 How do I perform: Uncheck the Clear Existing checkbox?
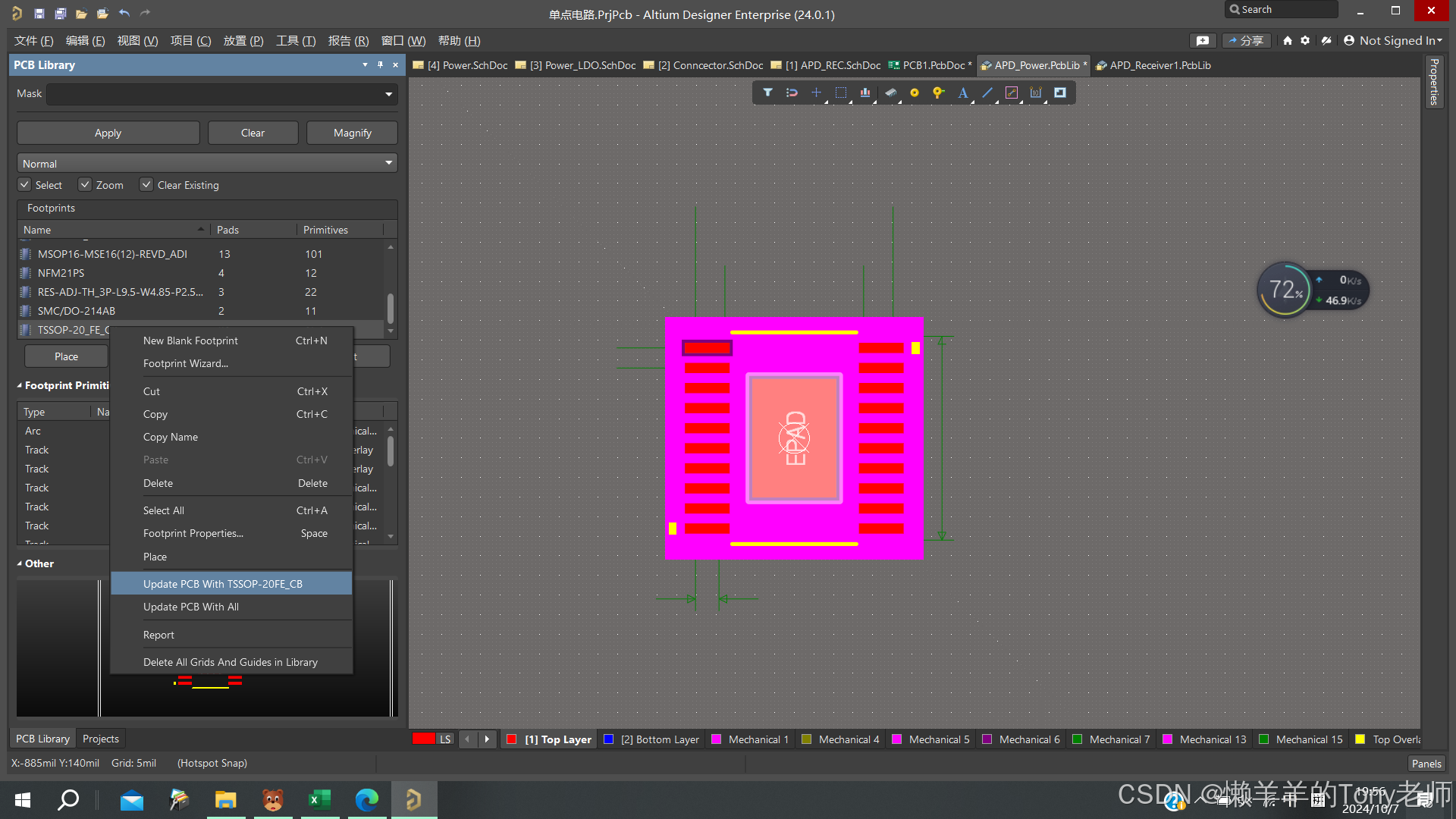tap(146, 184)
